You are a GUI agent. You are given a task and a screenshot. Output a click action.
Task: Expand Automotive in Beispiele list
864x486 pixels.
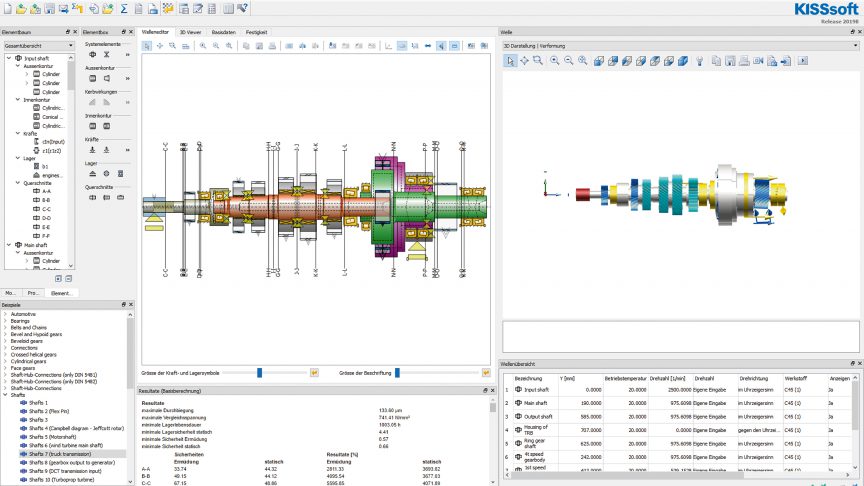tap(6, 314)
